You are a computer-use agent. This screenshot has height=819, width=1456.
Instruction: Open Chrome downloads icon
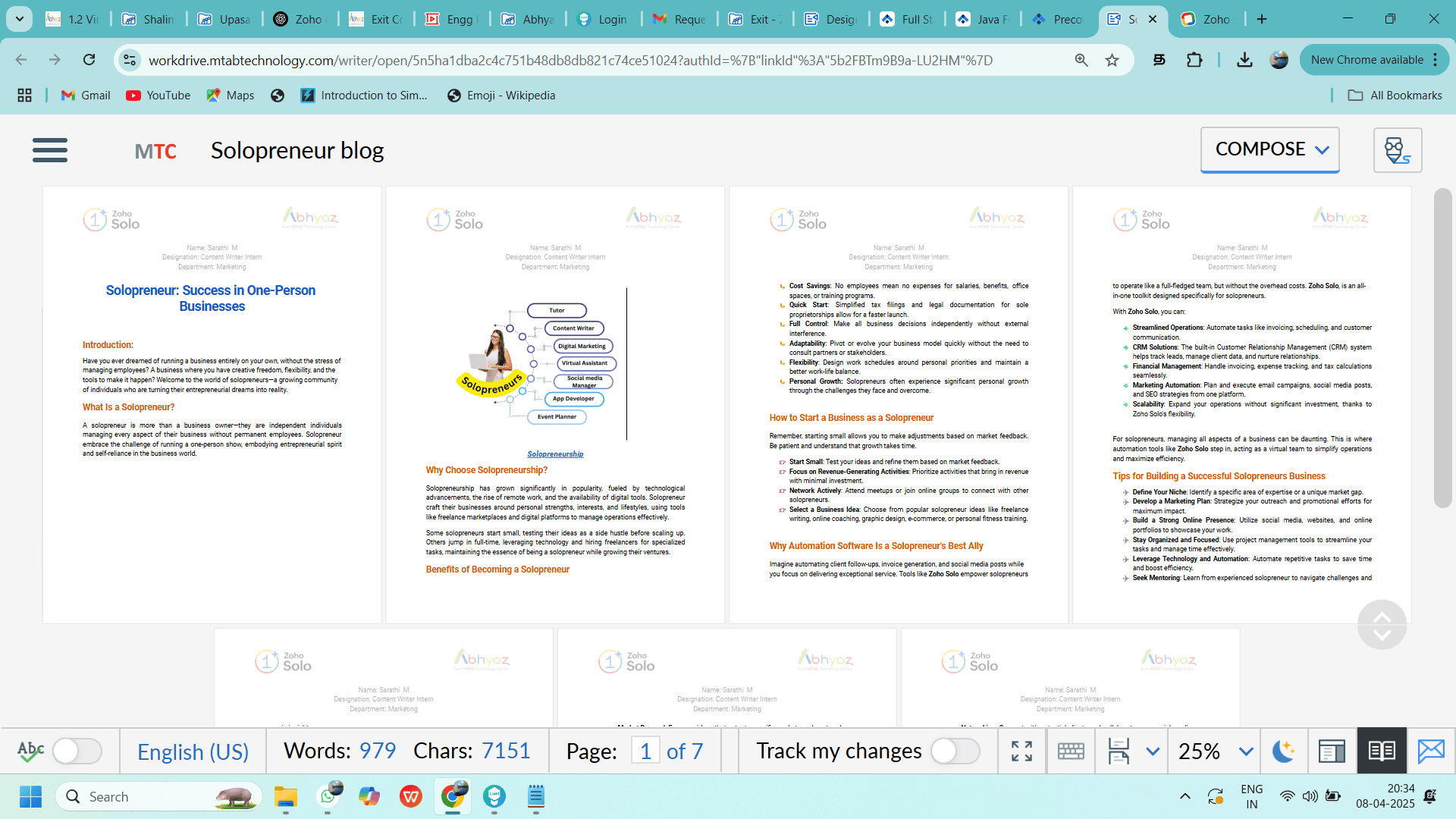pyautogui.click(x=1244, y=60)
